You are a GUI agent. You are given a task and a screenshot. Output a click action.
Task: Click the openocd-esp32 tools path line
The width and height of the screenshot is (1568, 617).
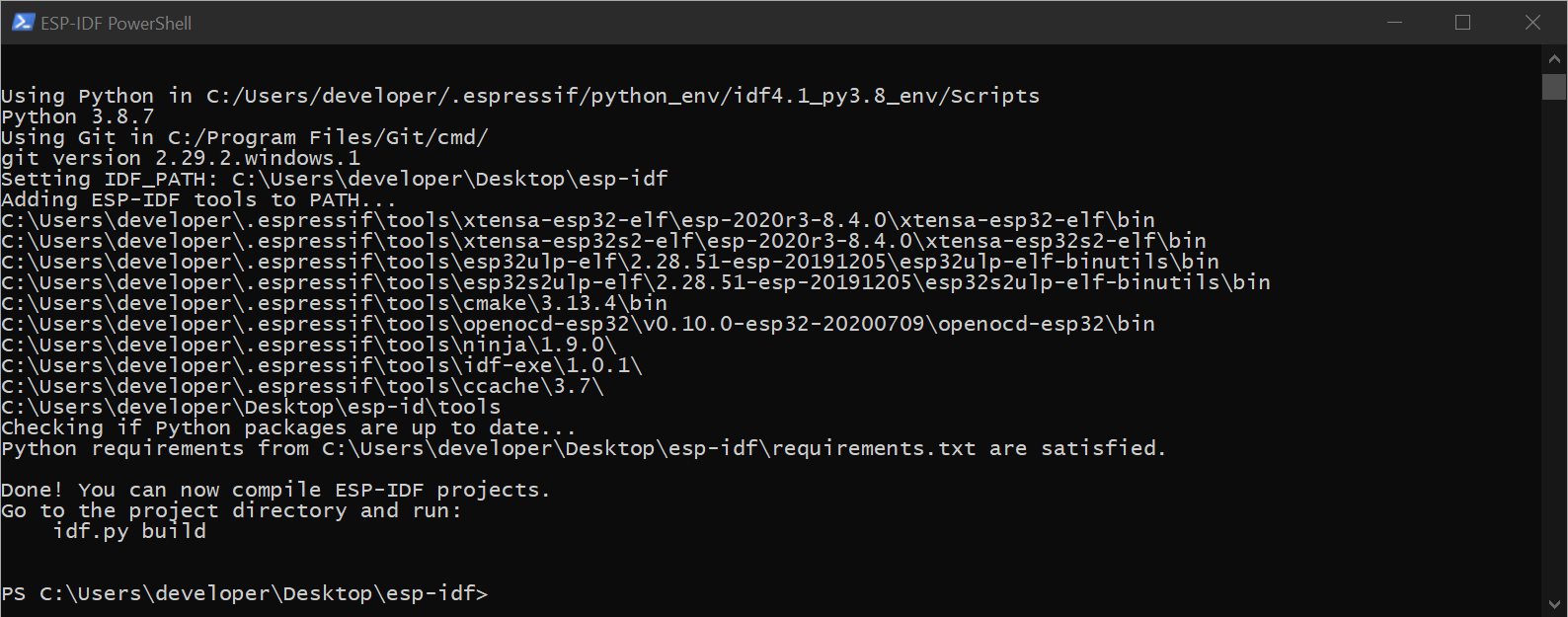click(577, 323)
